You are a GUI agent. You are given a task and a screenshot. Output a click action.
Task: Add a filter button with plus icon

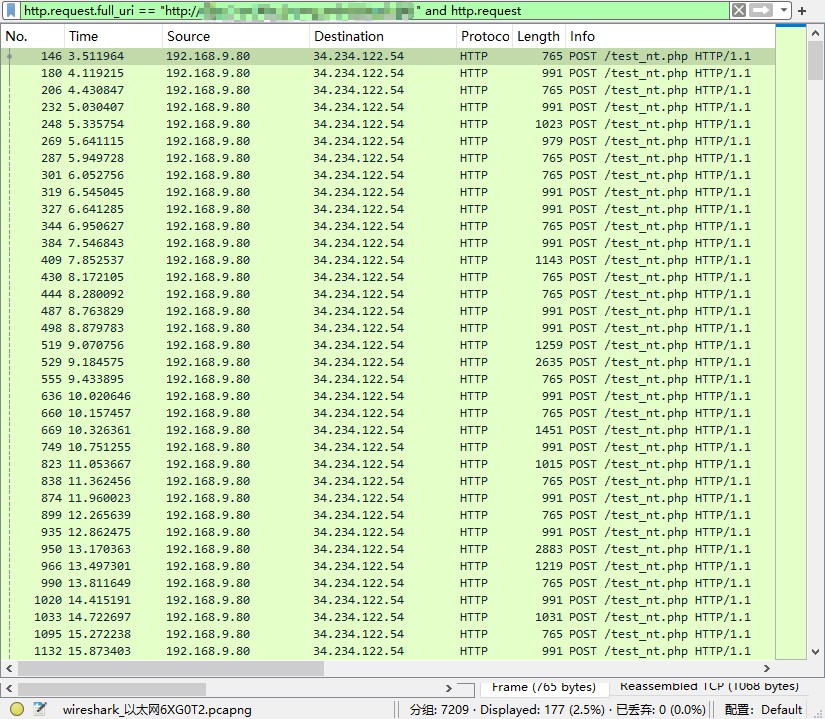click(802, 10)
